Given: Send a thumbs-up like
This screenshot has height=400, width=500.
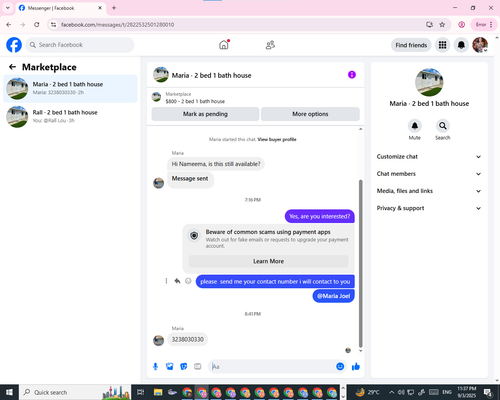Looking at the screenshot, I should click(x=356, y=367).
